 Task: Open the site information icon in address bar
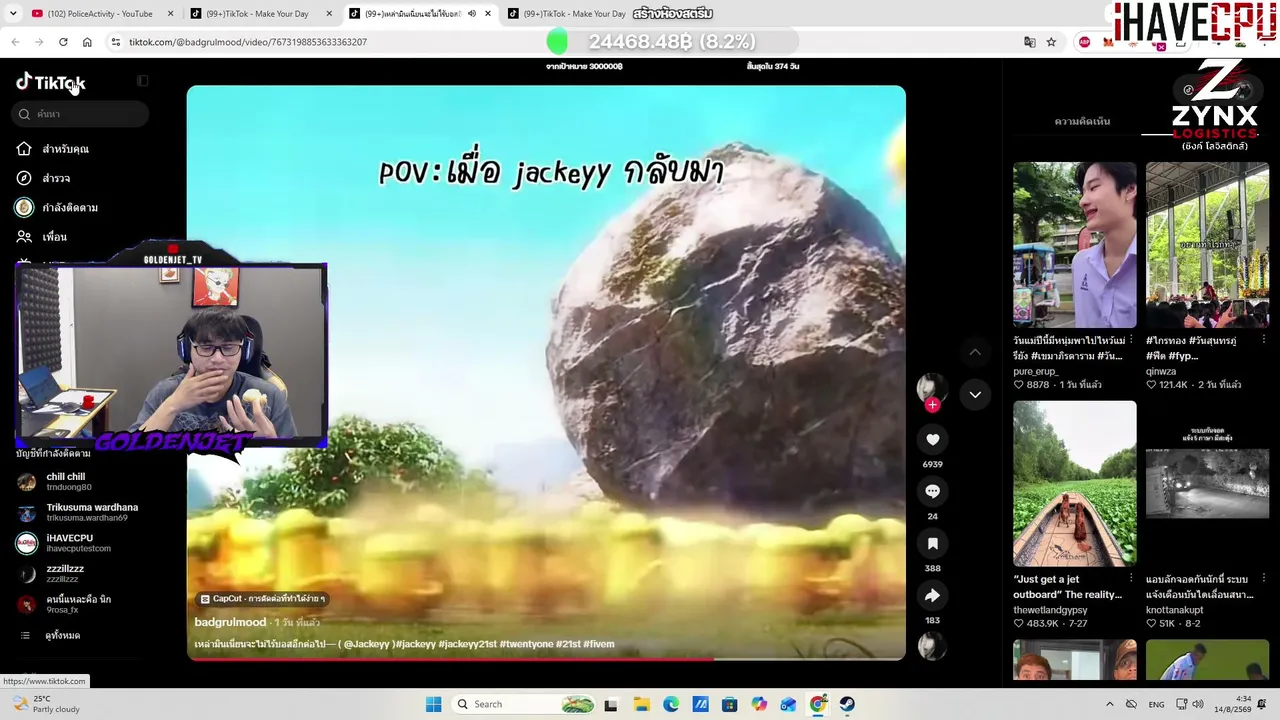coord(116,42)
